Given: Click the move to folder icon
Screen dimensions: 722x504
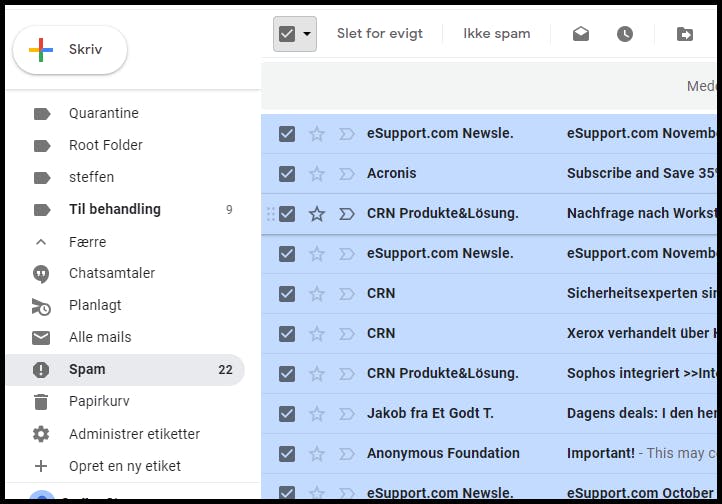Looking at the screenshot, I should [685, 34].
